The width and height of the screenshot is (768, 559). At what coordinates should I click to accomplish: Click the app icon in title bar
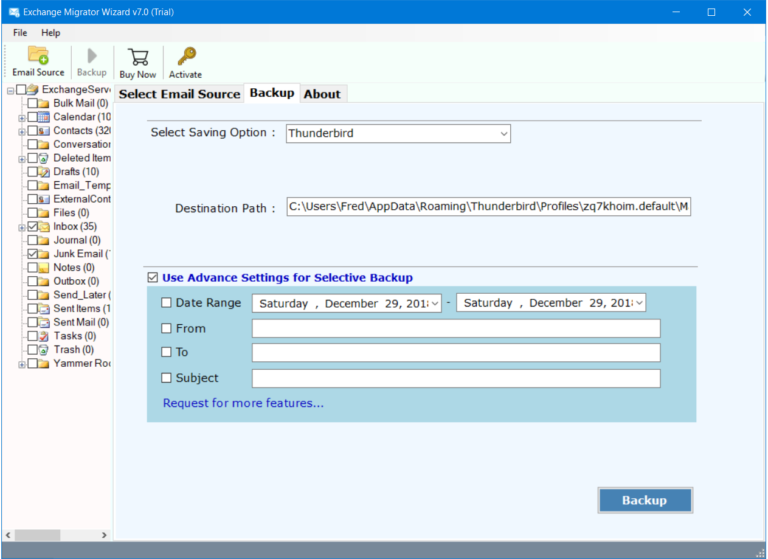click(14, 12)
